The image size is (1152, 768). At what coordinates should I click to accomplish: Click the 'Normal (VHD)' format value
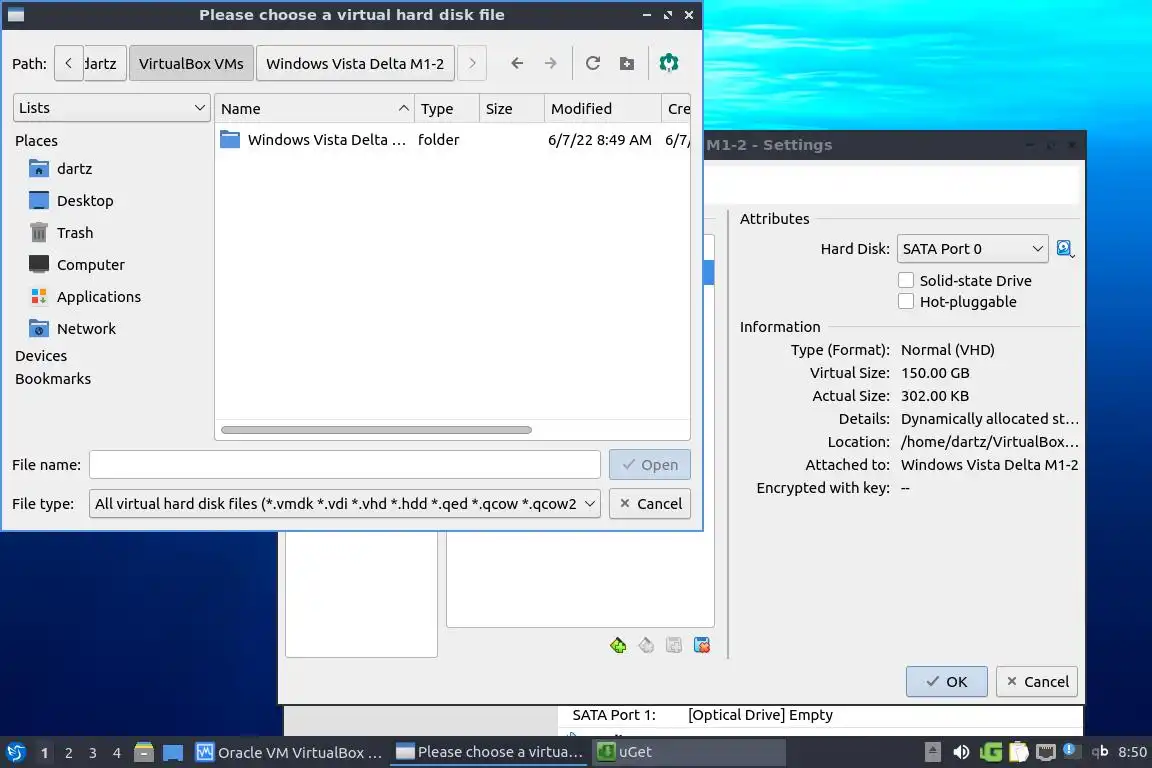pos(948,350)
